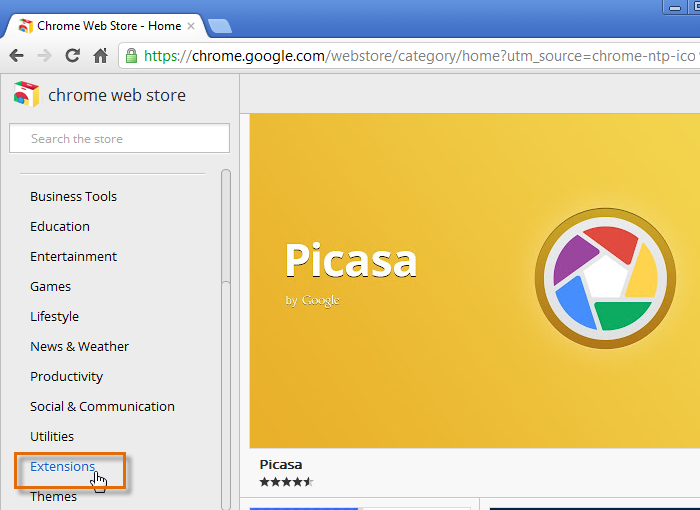Go to the Extensions section
The width and height of the screenshot is (700, 510).
(62, 466)
